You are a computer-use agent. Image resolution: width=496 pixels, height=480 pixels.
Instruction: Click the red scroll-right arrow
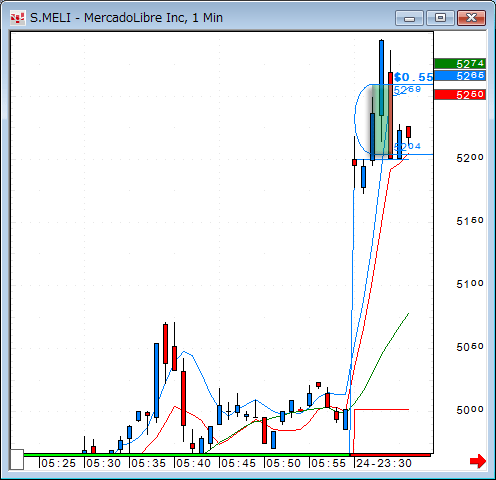tap(478, 461)
